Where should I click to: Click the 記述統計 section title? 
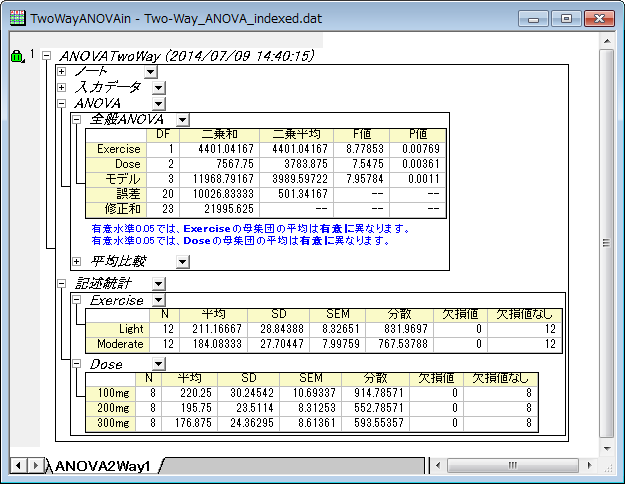click(x=103, y=284)
